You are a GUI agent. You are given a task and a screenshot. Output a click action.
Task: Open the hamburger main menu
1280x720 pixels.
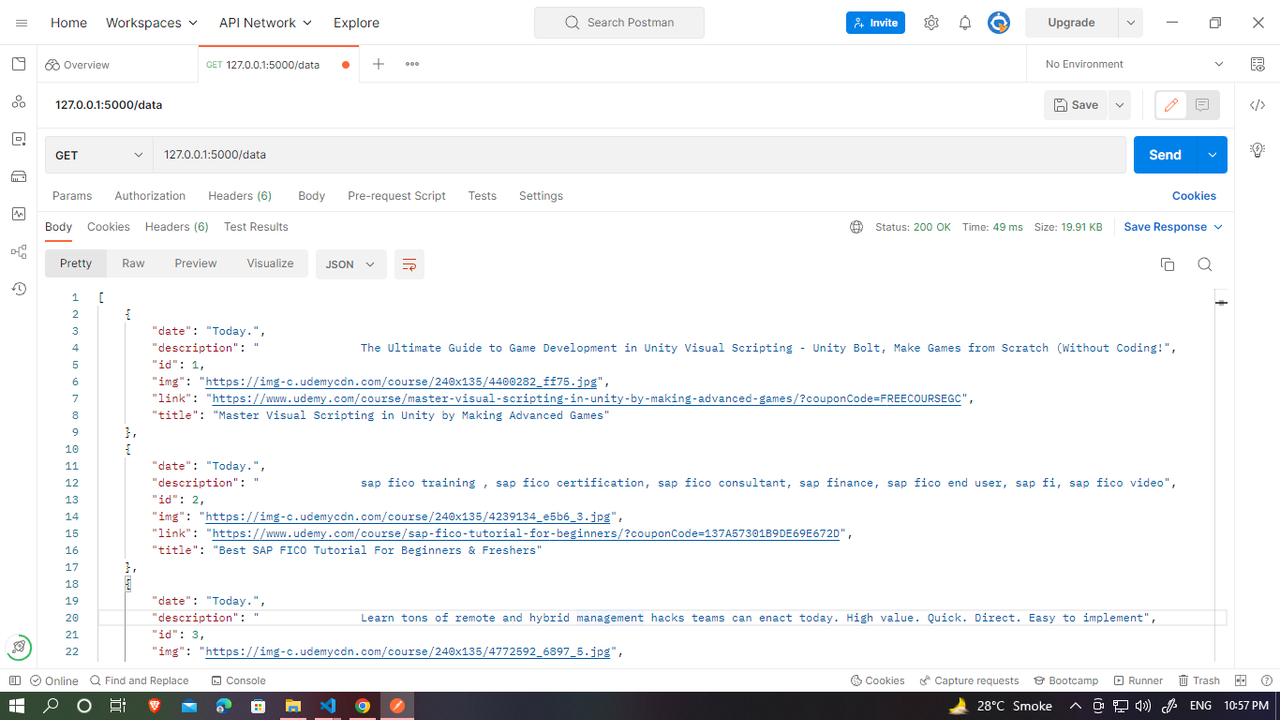coord(22,22)
